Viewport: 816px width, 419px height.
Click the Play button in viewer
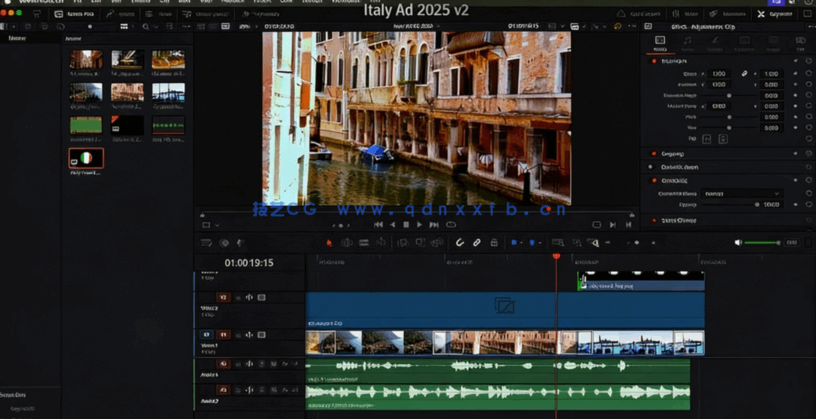419,225
